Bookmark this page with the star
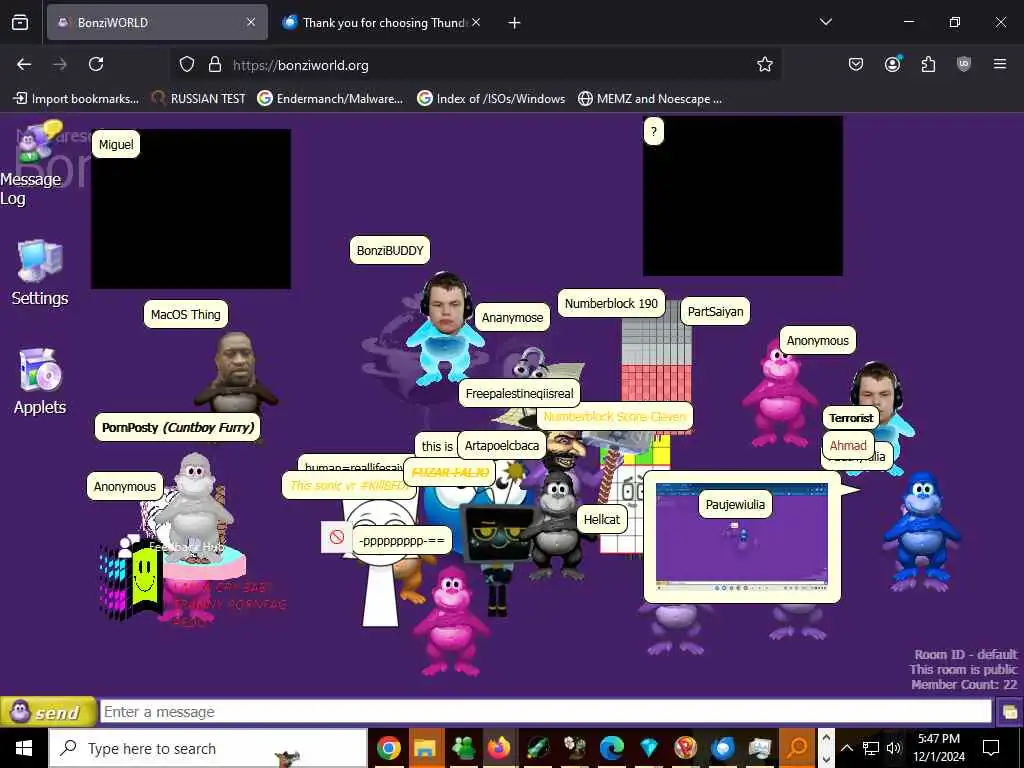 tap(765, 64)
